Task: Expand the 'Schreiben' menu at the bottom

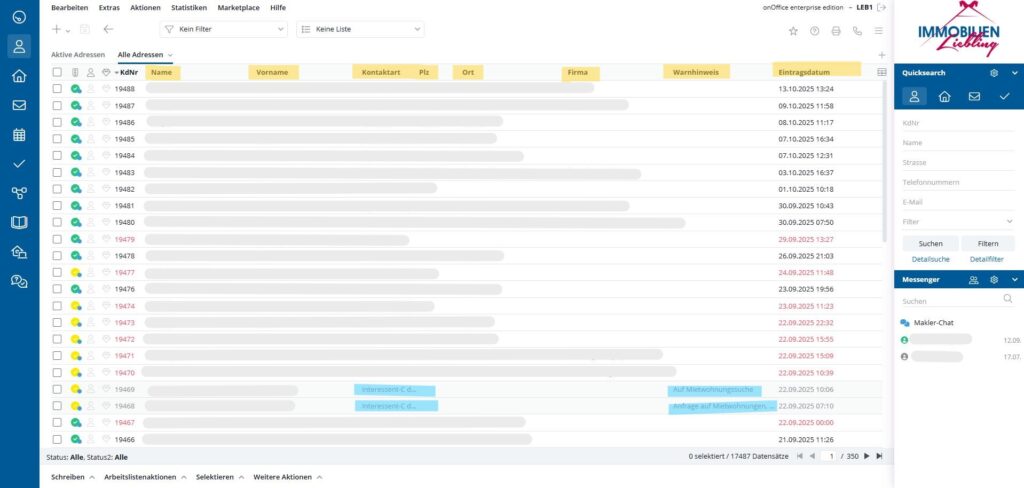Action: click(x=73, y=477)
